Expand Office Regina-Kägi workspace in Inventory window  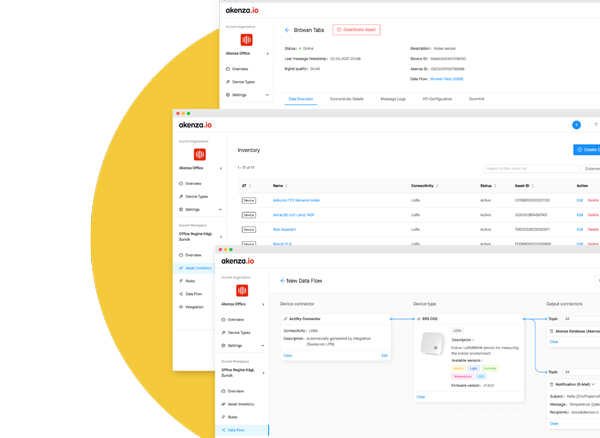tap(221, 237)
